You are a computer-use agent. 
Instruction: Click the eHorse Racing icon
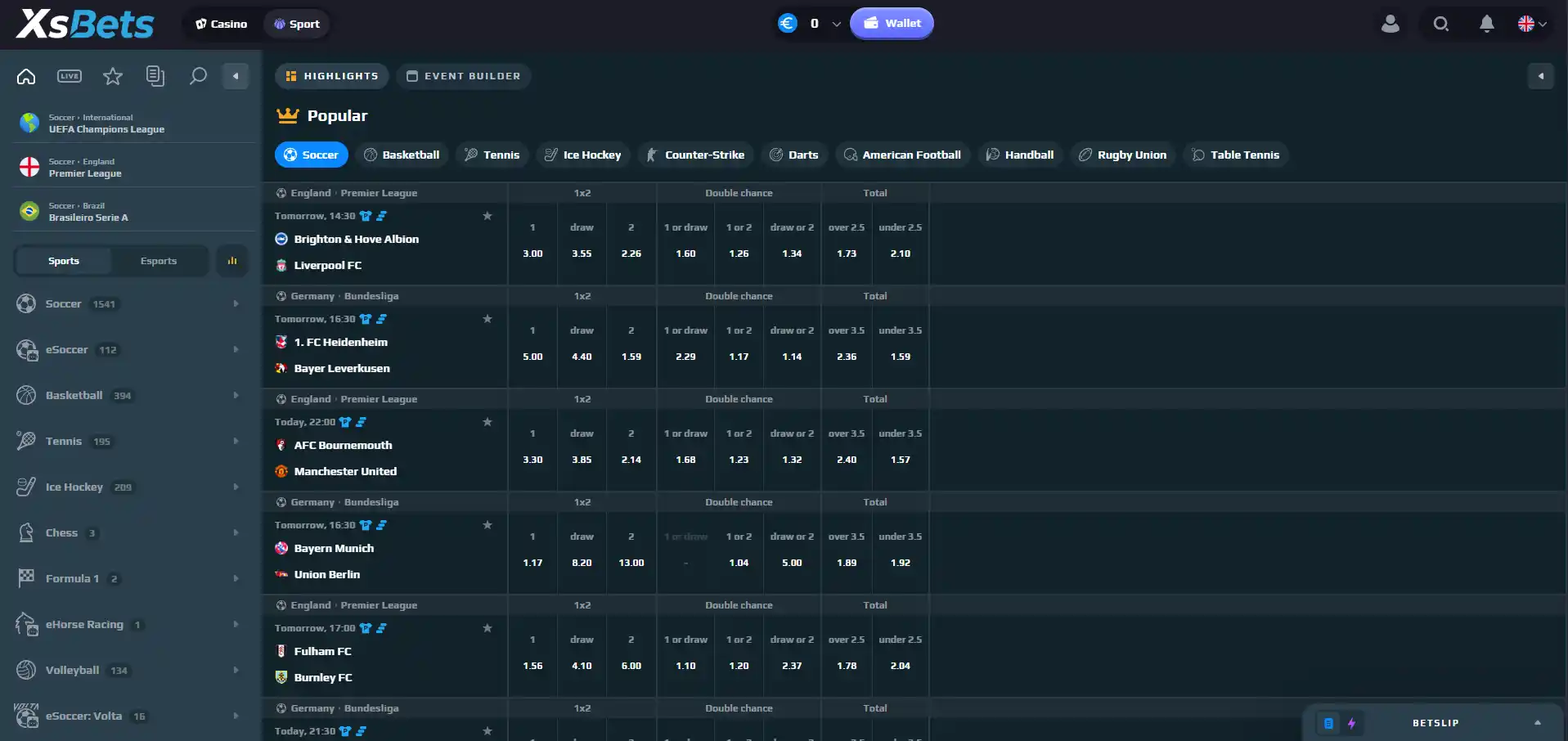tap(26, 624)
